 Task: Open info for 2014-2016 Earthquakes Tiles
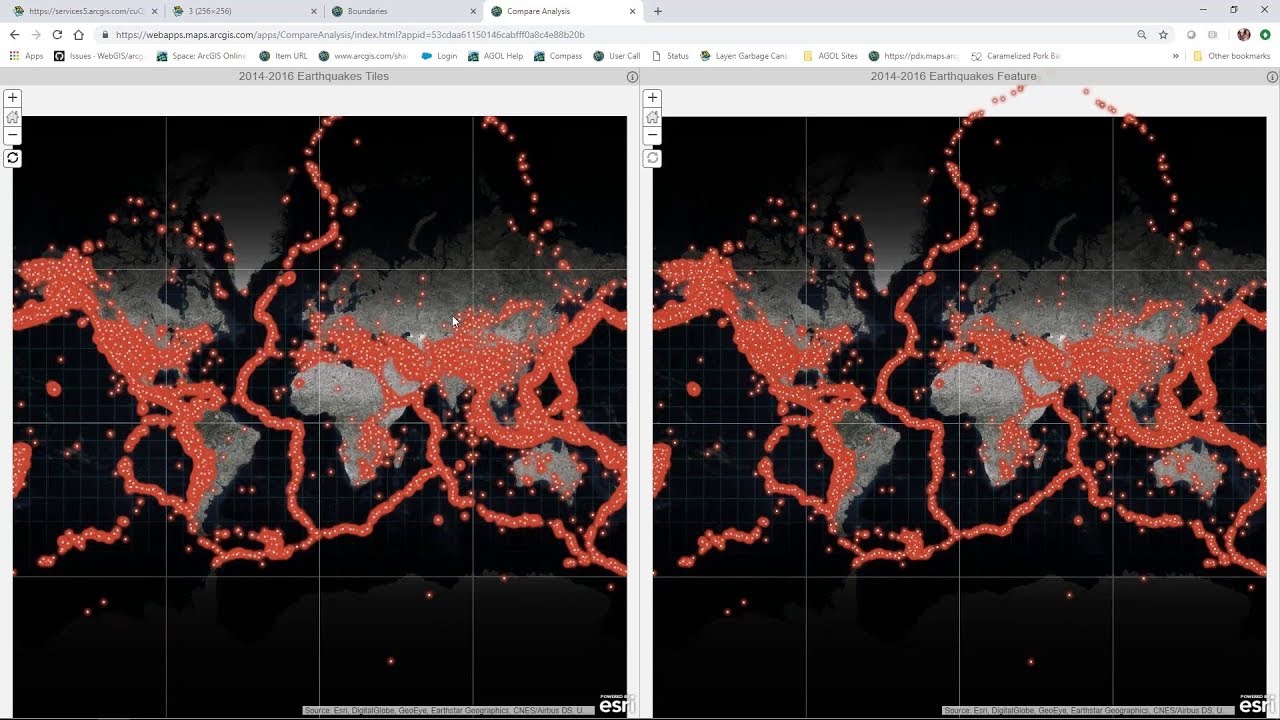pyautogui.click(x=632, y=77)
